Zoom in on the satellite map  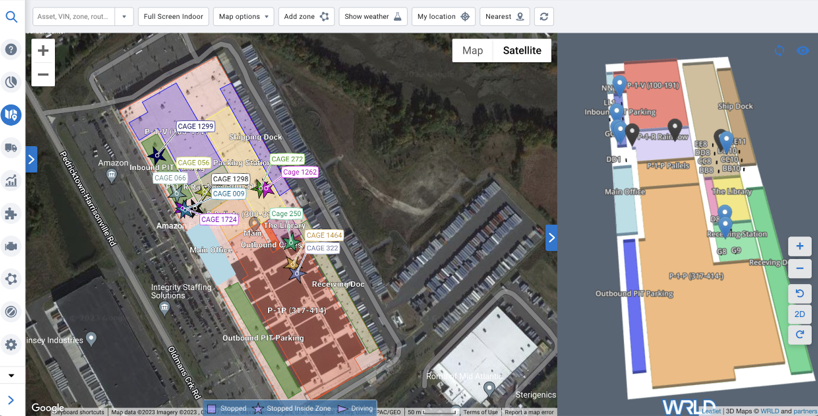(43, 50)
